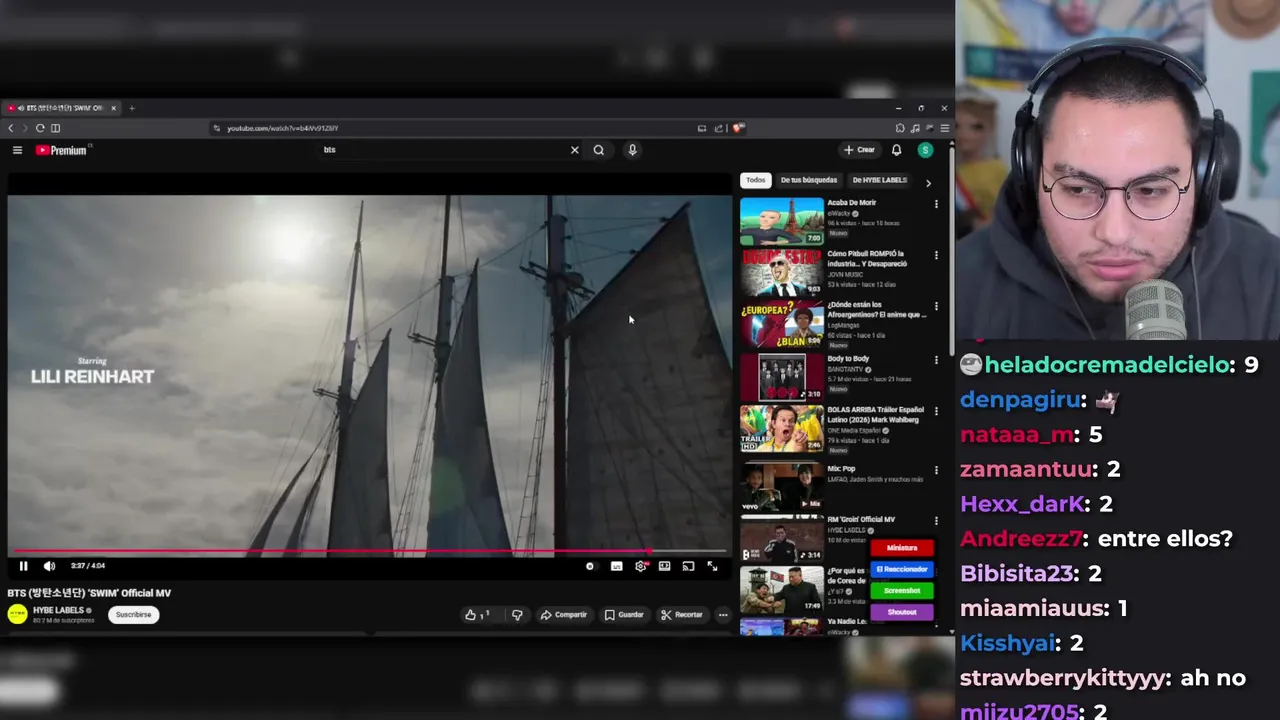Open browser share icon in address bar

pyautogui.click(x=718, y=128)
